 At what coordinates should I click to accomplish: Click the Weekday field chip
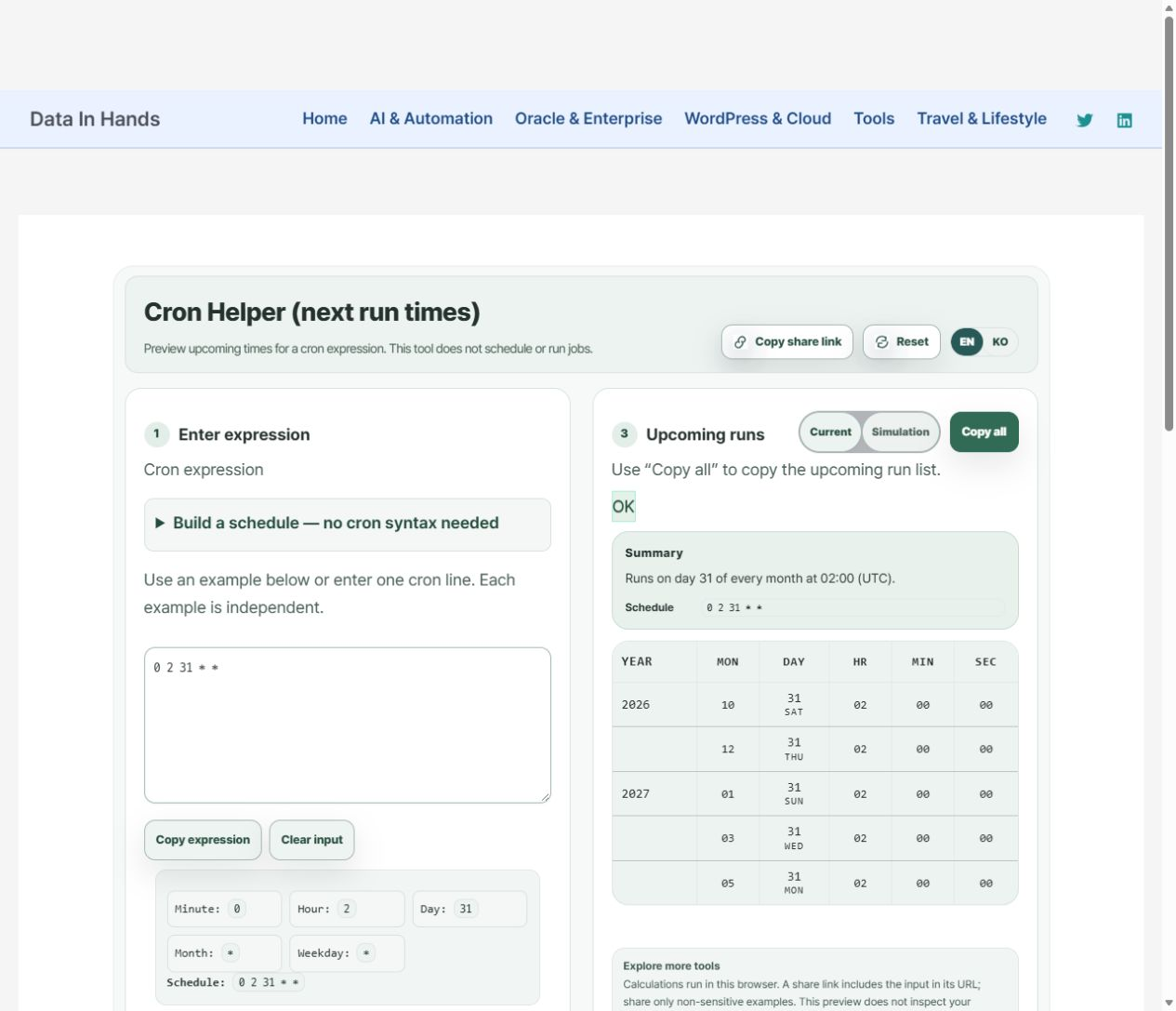347,953
